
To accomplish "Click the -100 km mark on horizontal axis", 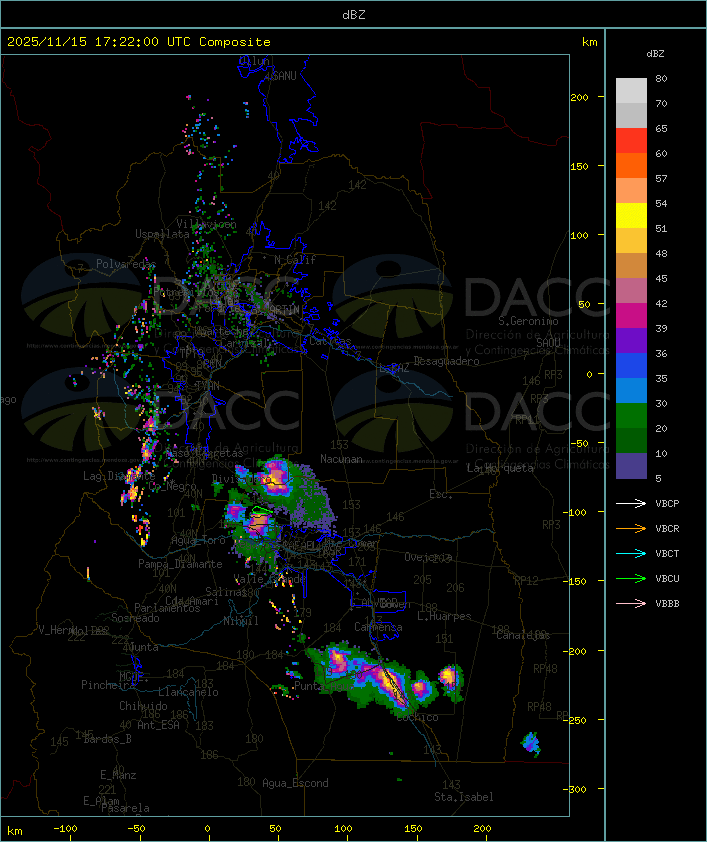I will 65,829.
